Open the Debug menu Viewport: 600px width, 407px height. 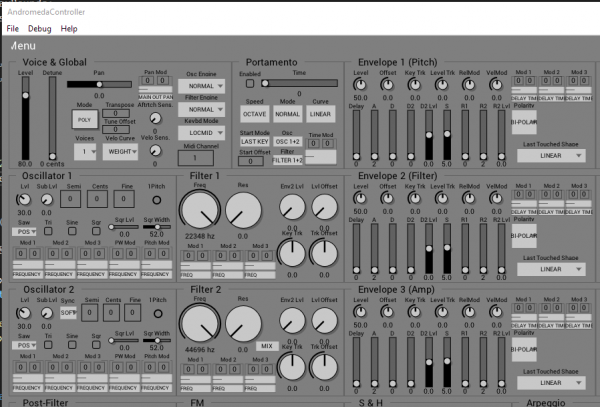(x=40, y=29)
